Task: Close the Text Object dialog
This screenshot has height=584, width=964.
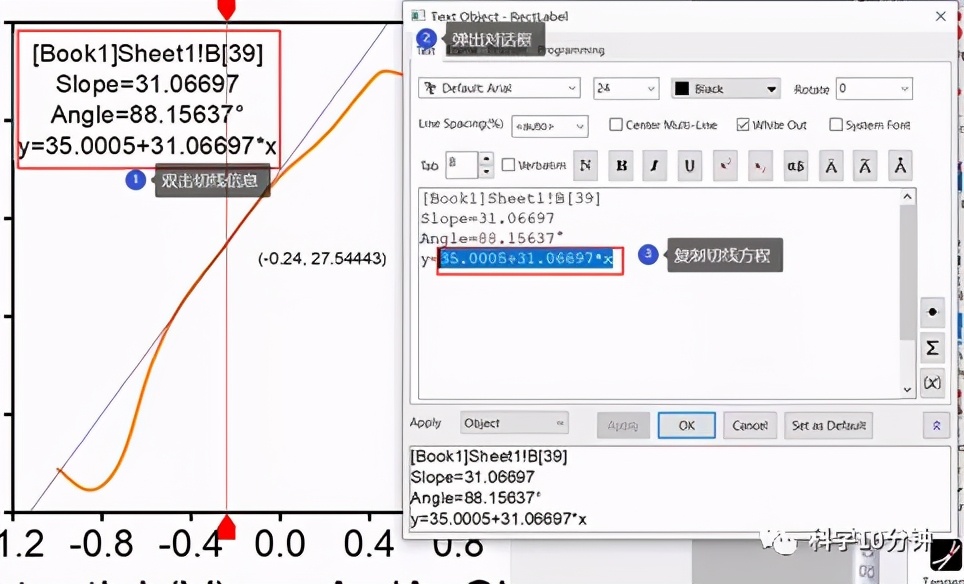Action: pos(941,17)
